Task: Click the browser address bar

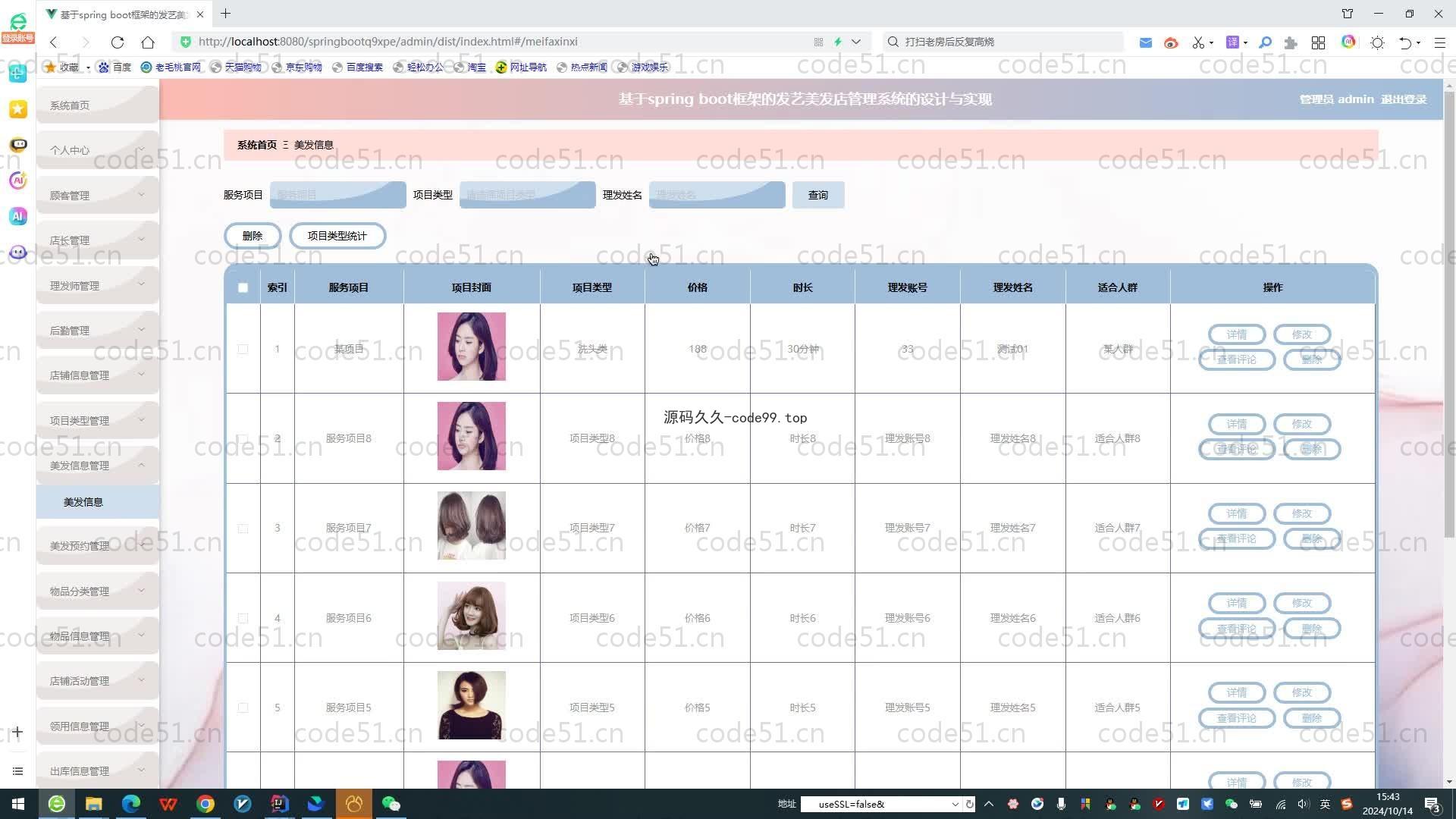Action: pyautogui.click(x=500, y=42)
